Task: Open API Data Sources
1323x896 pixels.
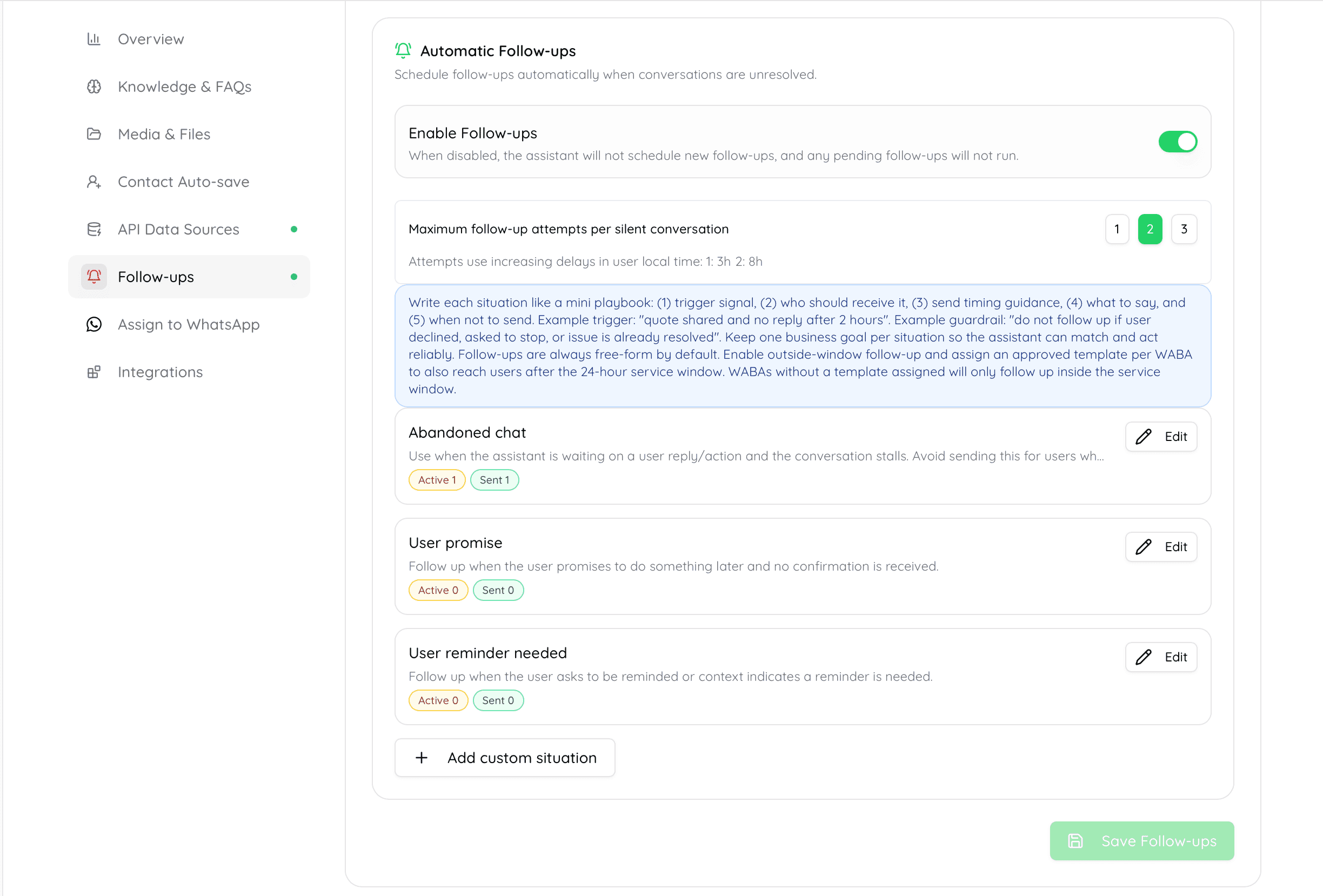Action: click(x=189, y=230)
